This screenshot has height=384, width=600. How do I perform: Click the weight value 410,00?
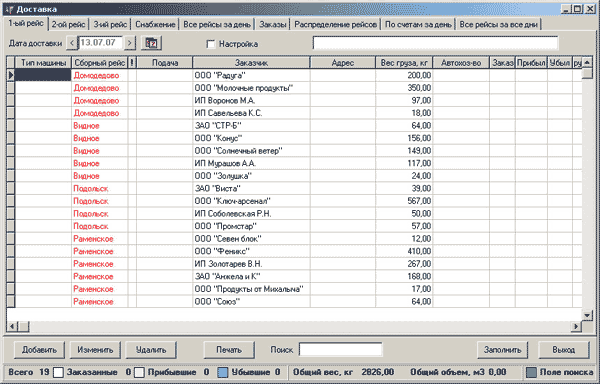pos(419,251)
